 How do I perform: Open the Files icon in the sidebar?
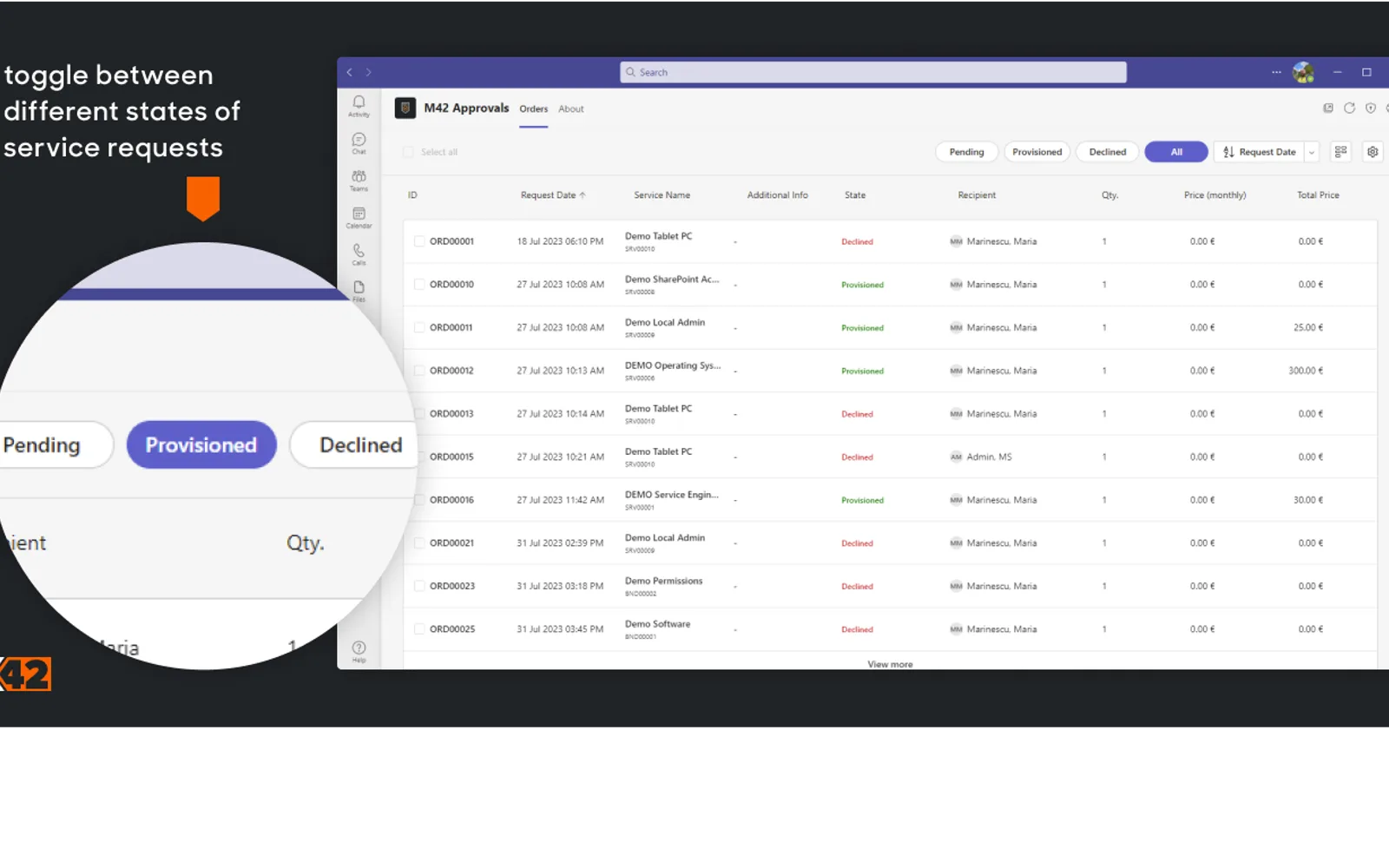click(x=359, y=291)
